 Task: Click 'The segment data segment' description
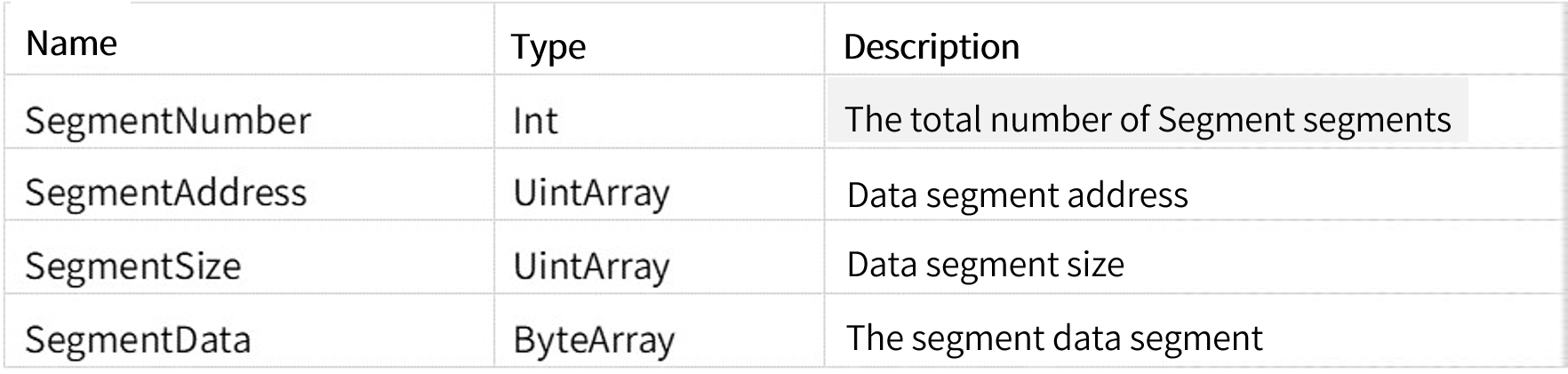(1054, 338)
